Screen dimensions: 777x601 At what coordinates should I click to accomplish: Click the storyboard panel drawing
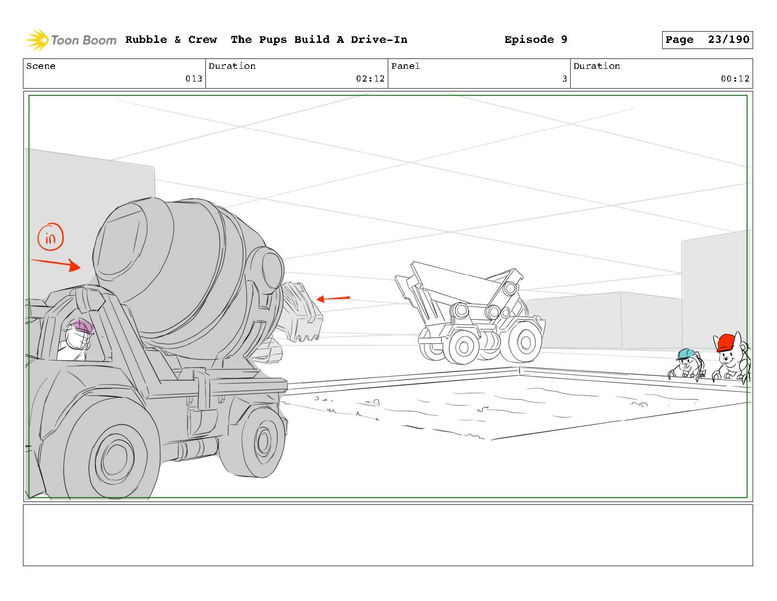point(388,296)
